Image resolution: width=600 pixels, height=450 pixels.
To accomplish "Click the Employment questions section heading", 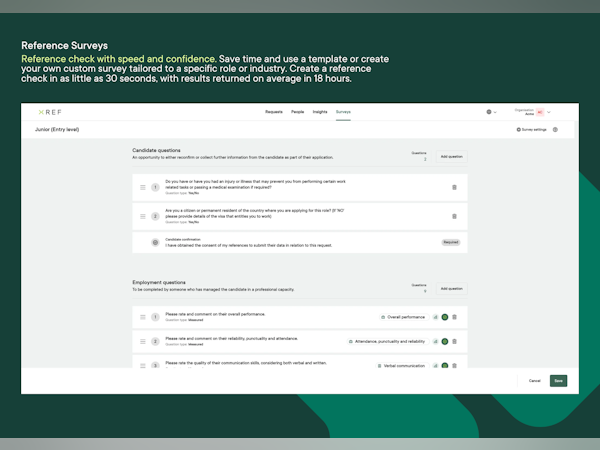I will [x=159, y=282].
